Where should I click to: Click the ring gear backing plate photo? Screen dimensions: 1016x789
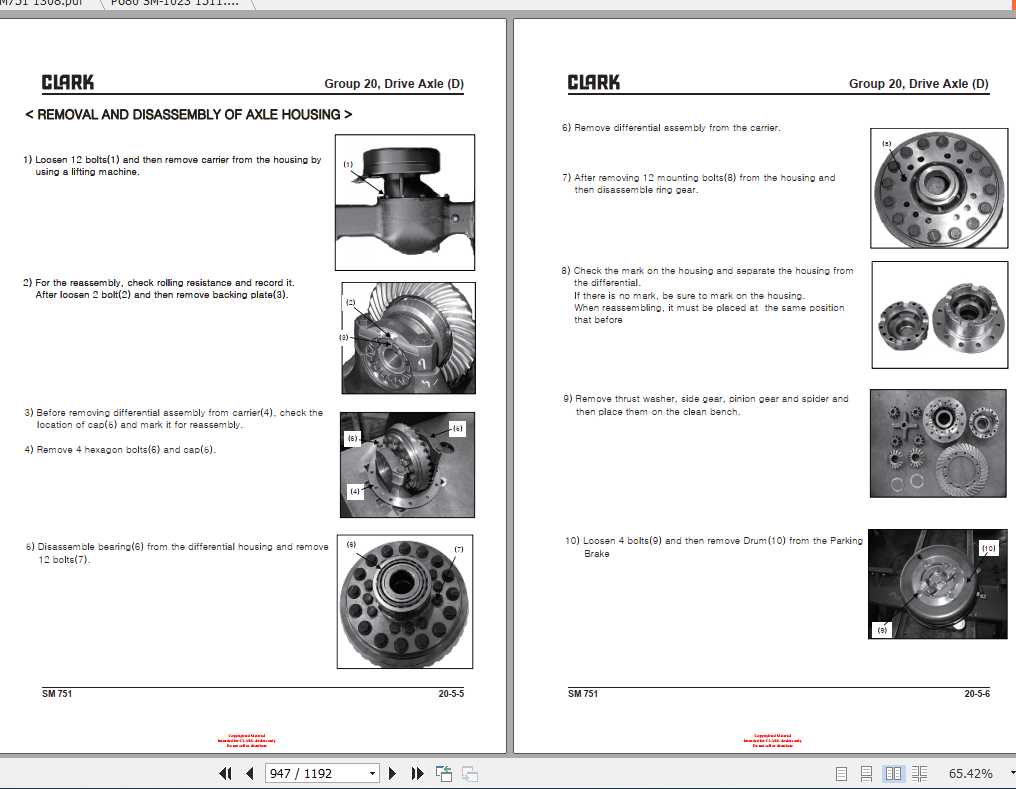[x=408, y=337]
